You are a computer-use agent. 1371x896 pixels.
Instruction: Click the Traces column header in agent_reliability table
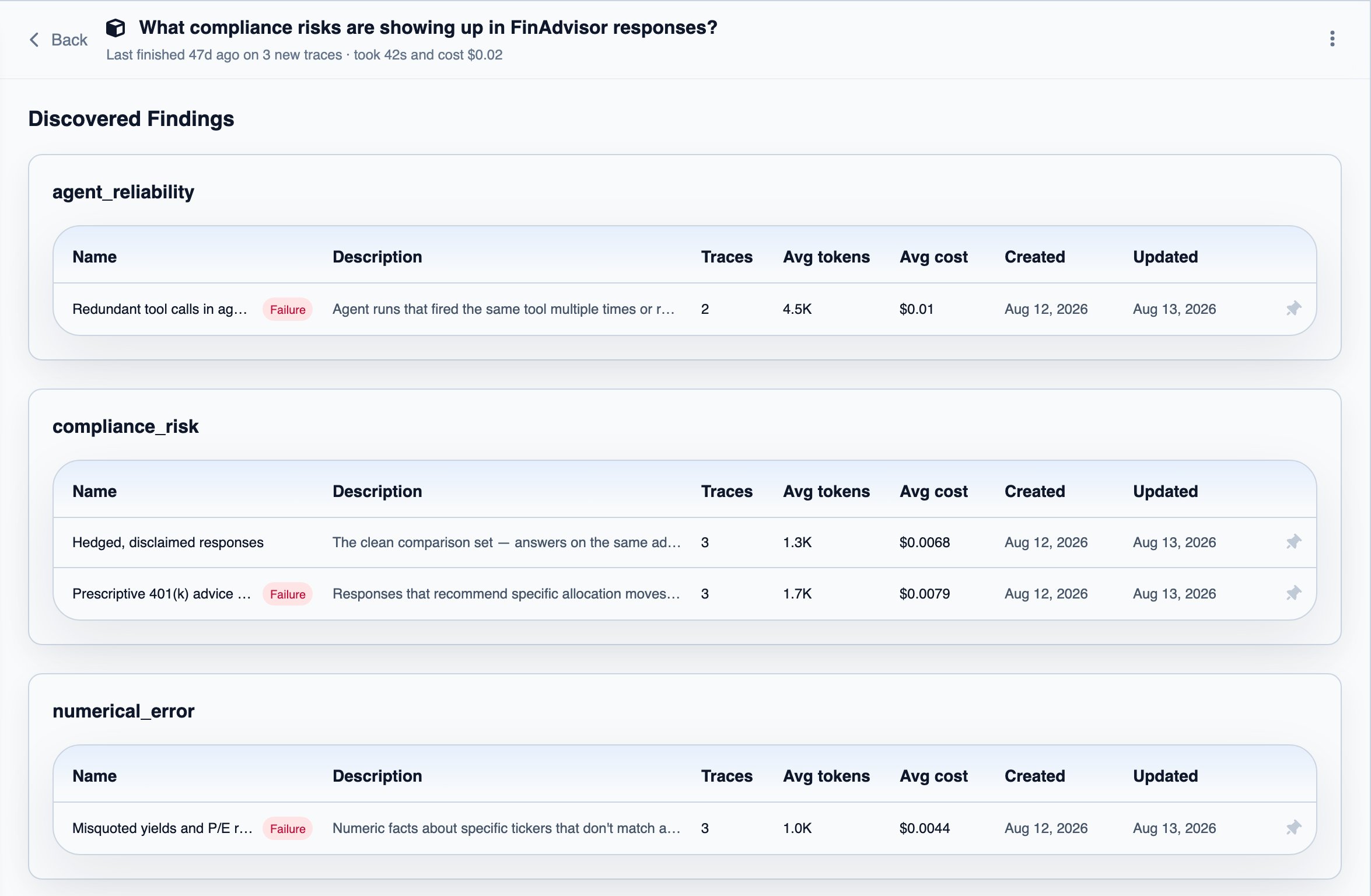(727, 257)
